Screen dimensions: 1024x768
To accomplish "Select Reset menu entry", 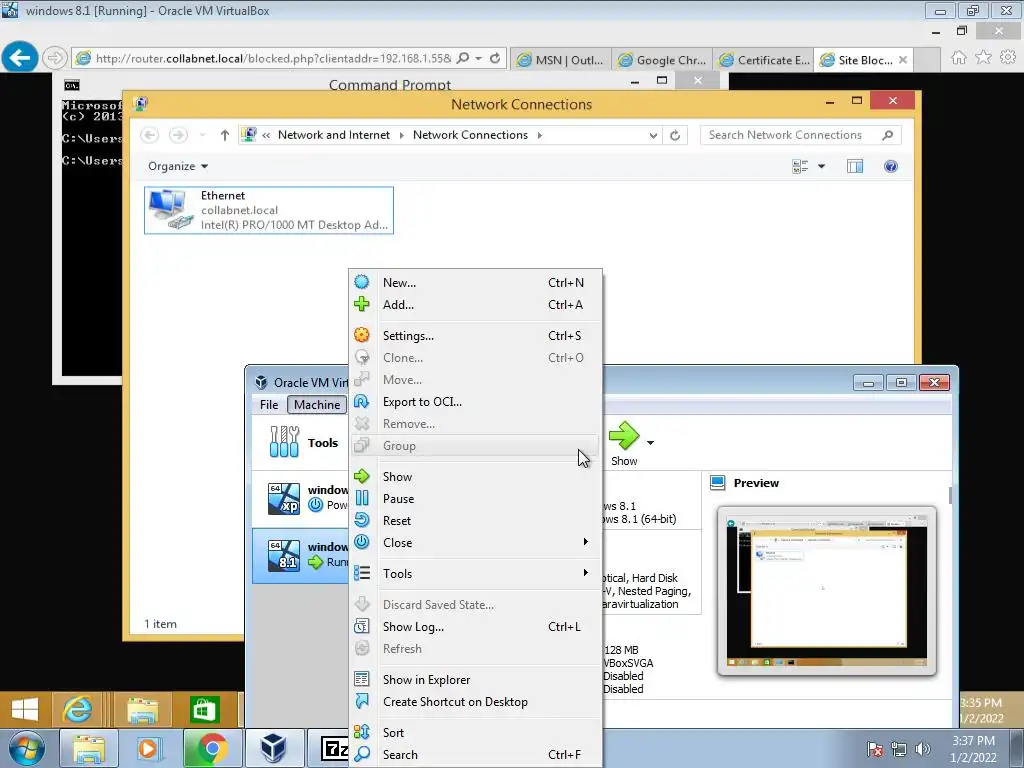I will (x=475, y=520).
